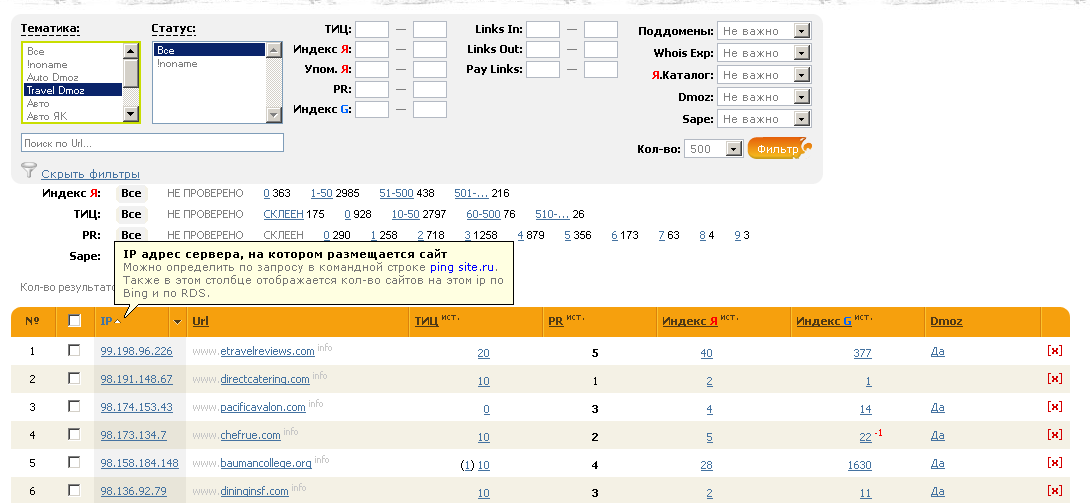Focus the Поиск по Url search field
The width and height of the screenshot is (1090, 503).
152,142
